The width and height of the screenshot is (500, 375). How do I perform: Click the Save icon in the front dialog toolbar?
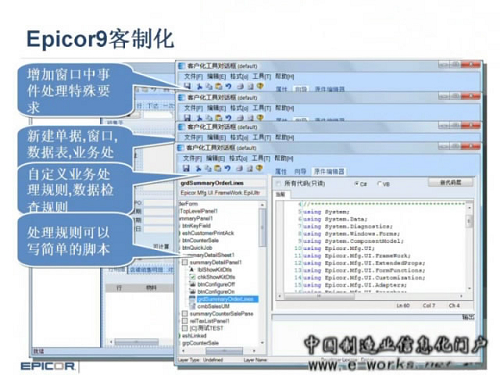(x=186, y=168)
